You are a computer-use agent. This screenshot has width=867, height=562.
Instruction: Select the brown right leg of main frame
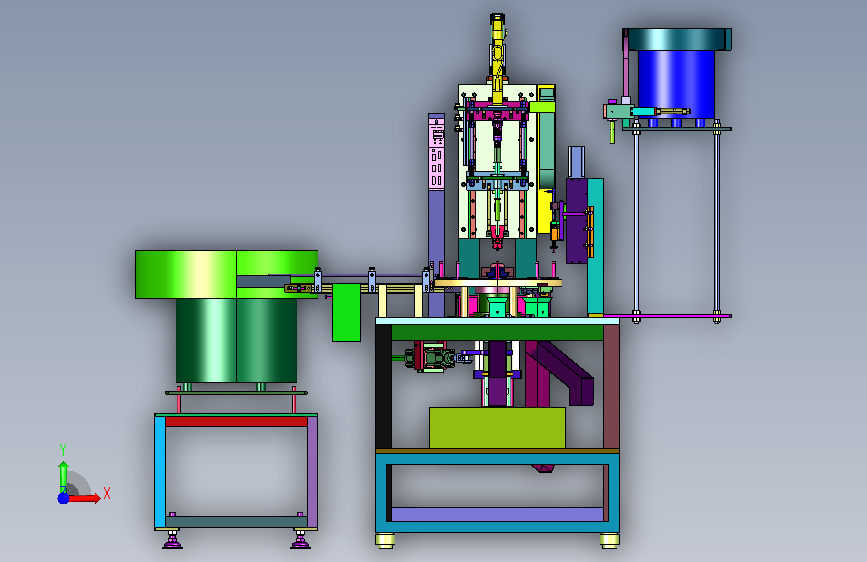point(611,386)
